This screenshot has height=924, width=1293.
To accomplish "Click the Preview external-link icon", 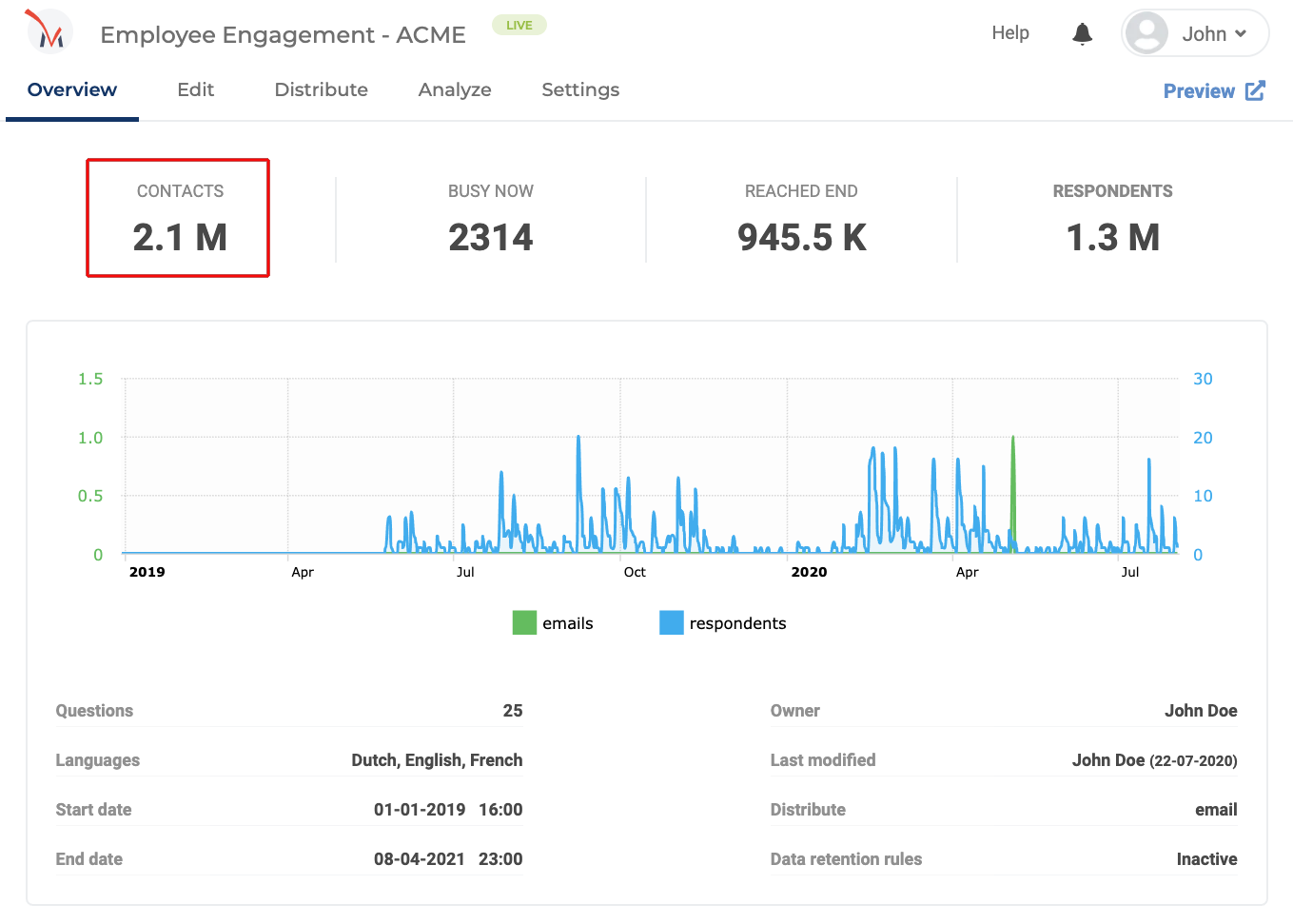I will click(x=1256, y=90).
